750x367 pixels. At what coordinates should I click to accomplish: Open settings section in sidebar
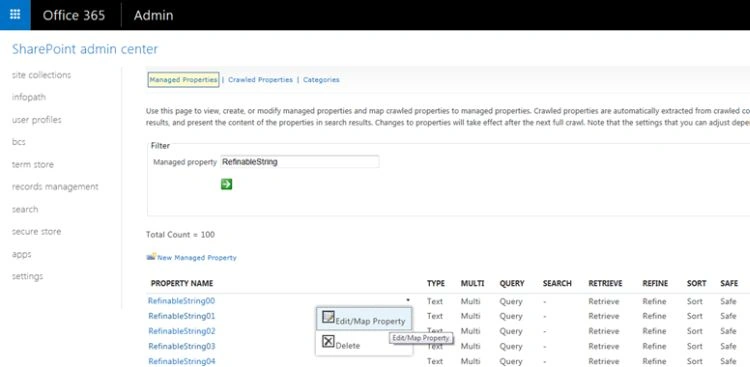pyautogui.click(x=27, y=276)
